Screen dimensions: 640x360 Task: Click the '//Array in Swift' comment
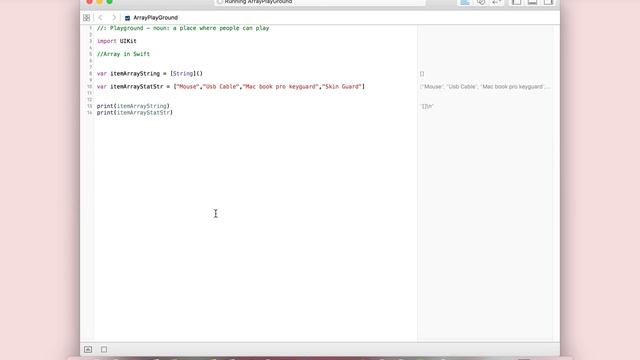pos(123,54)
